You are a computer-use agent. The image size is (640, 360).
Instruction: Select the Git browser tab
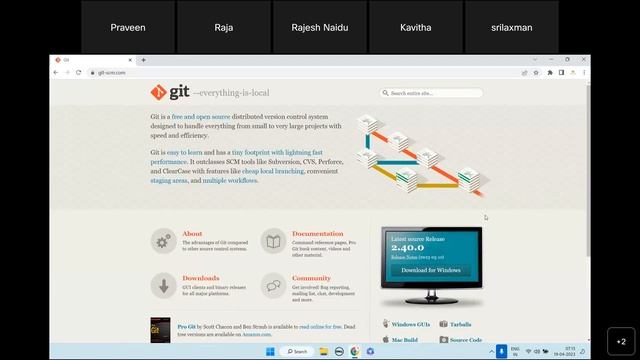tap(93, 60)
